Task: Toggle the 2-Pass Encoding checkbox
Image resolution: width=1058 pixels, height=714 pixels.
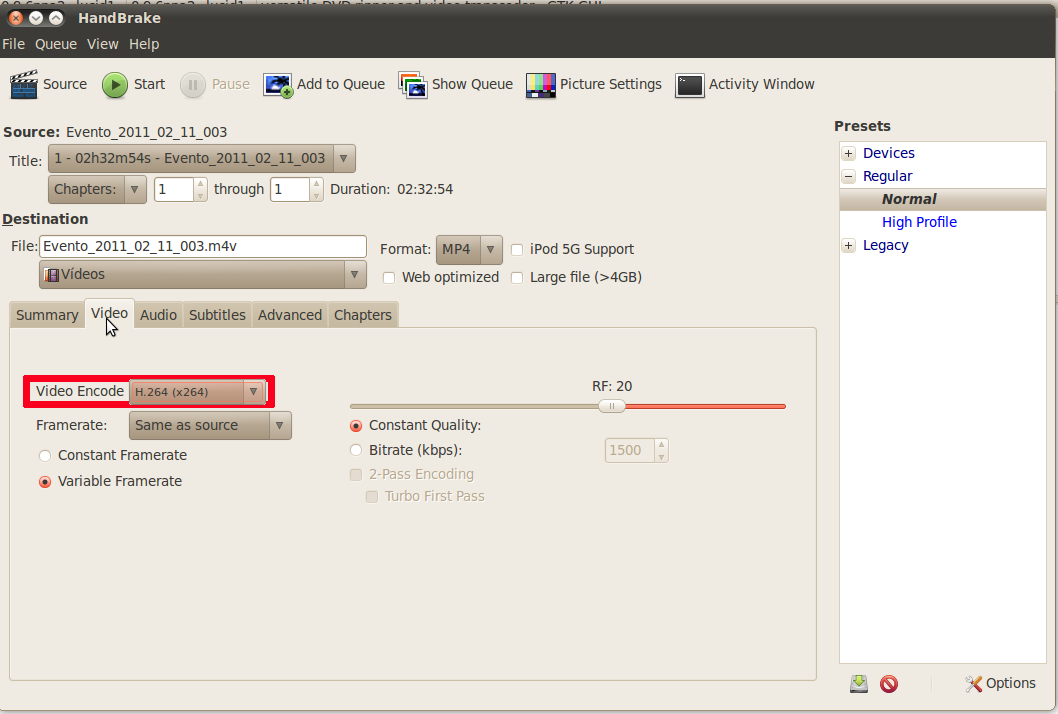Action: pos(356,474)
